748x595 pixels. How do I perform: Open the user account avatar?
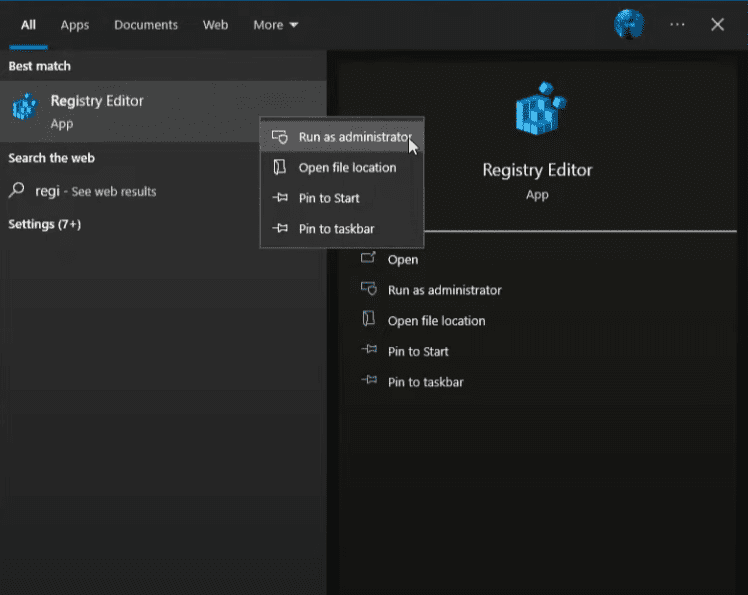629,24
